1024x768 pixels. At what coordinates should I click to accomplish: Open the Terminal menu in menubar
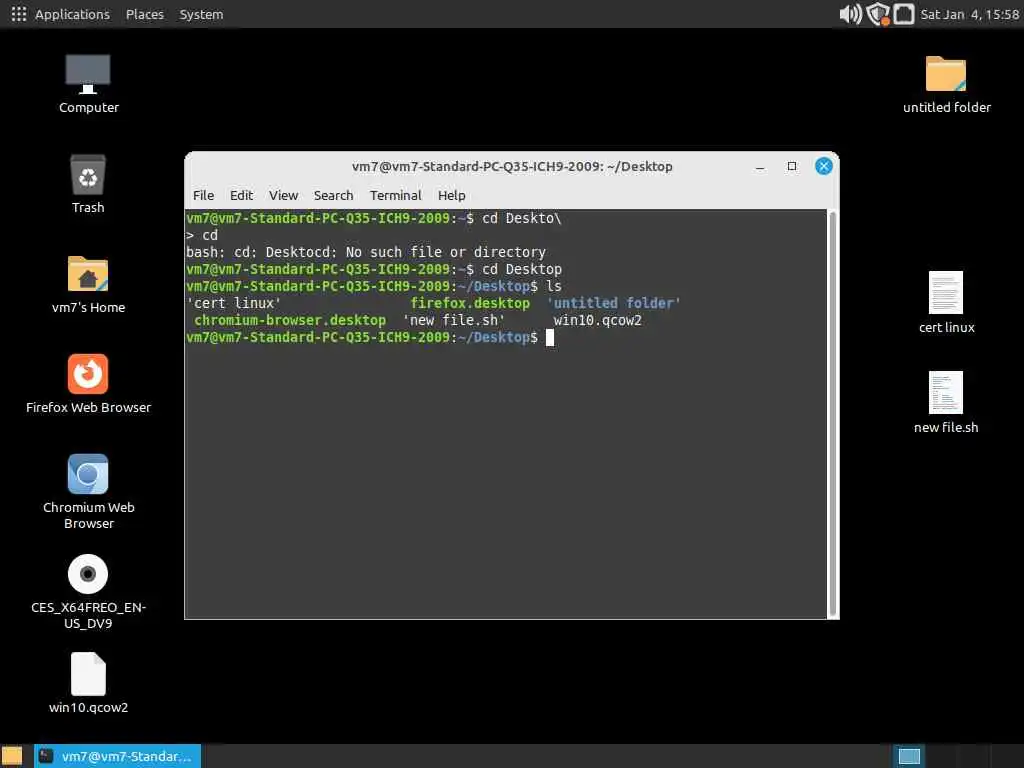coord(396,195)
